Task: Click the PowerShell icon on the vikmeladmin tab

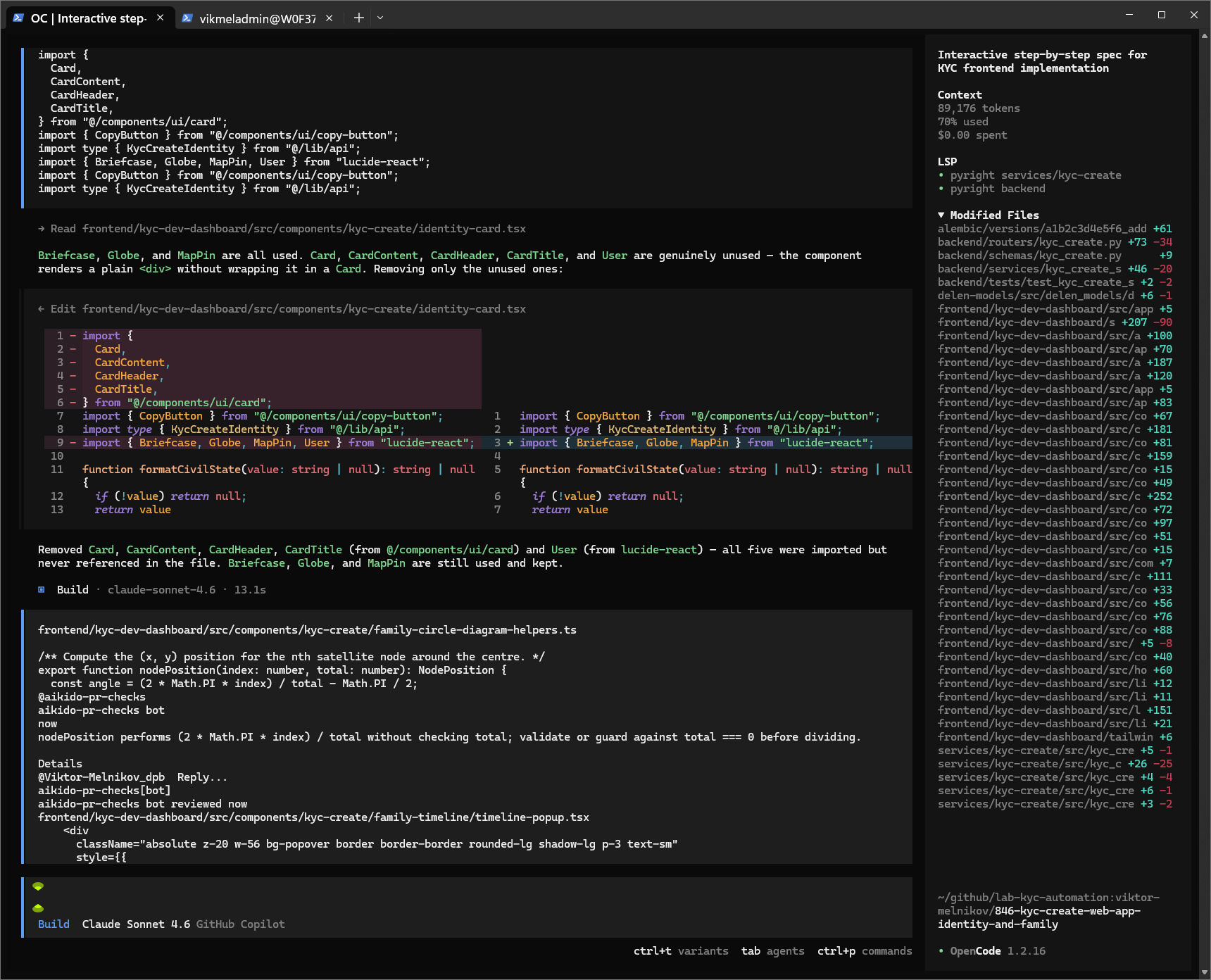Action: click(x=187, y=18)
